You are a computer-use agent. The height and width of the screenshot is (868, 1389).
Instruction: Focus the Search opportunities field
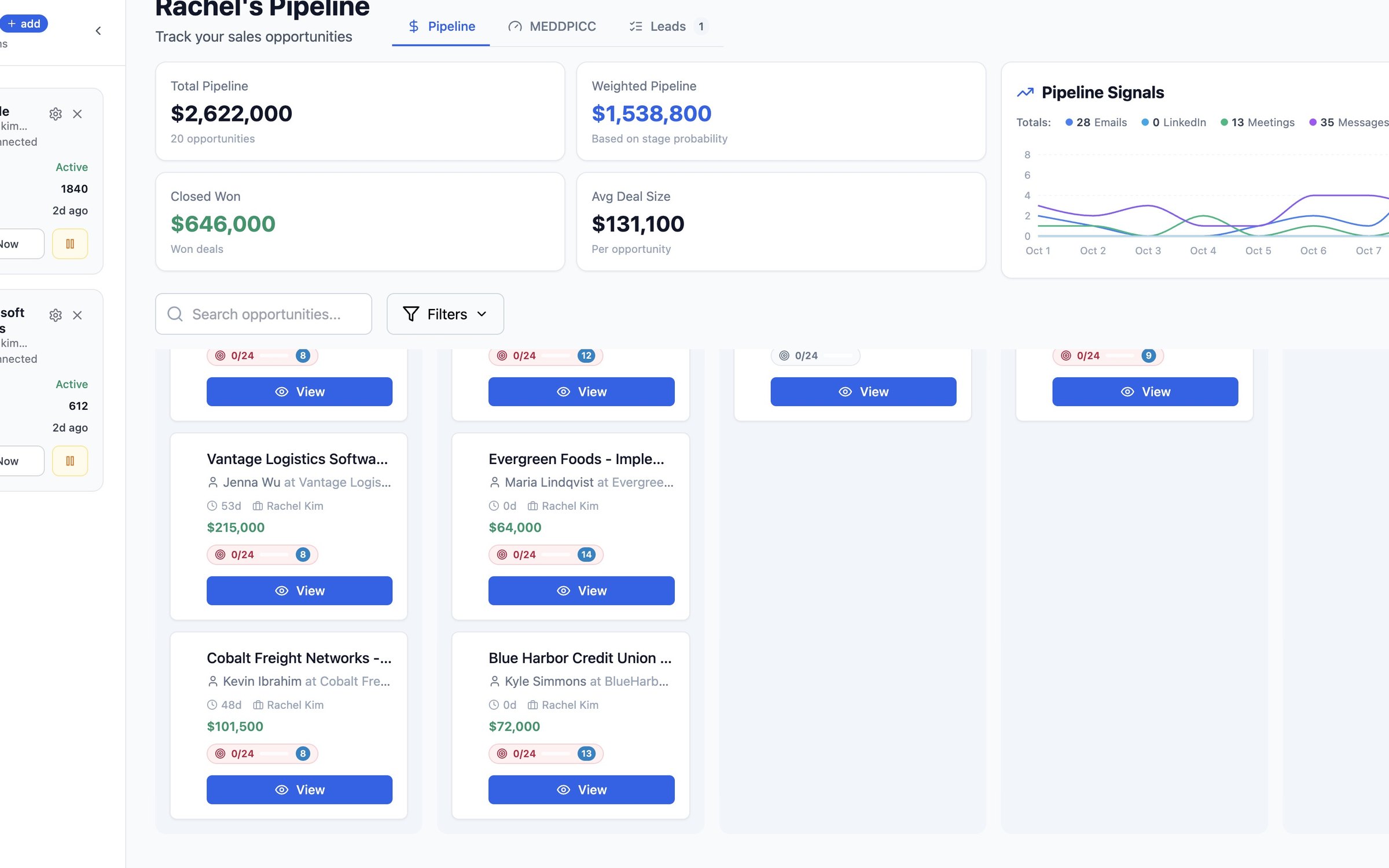[263, 314]
